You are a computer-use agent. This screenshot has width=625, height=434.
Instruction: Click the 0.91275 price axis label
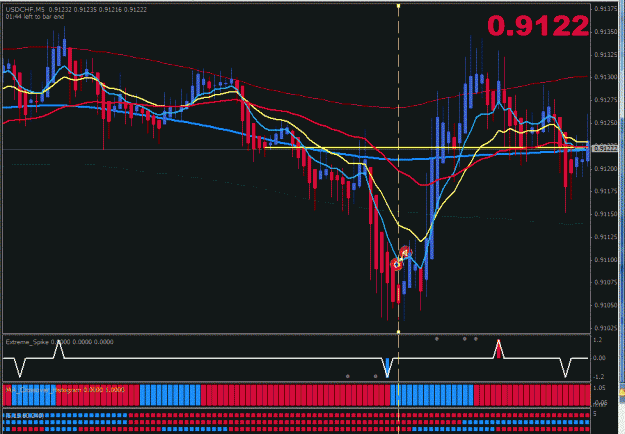[605, 100]
